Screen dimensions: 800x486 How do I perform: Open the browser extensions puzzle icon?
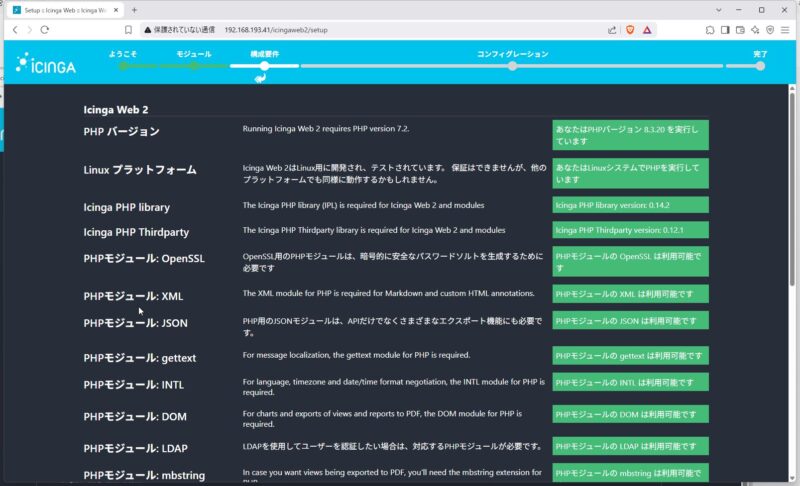pos(710,30)
